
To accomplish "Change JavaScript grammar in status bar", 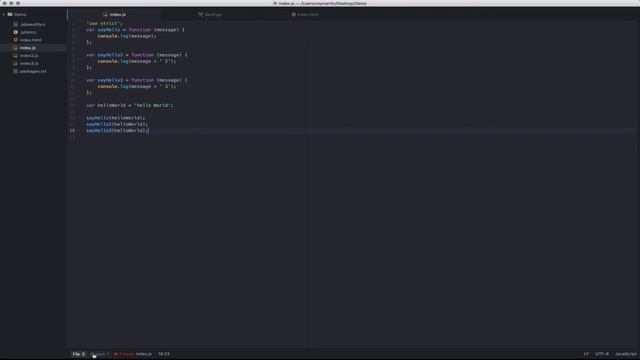I will [x=626, y=354].
